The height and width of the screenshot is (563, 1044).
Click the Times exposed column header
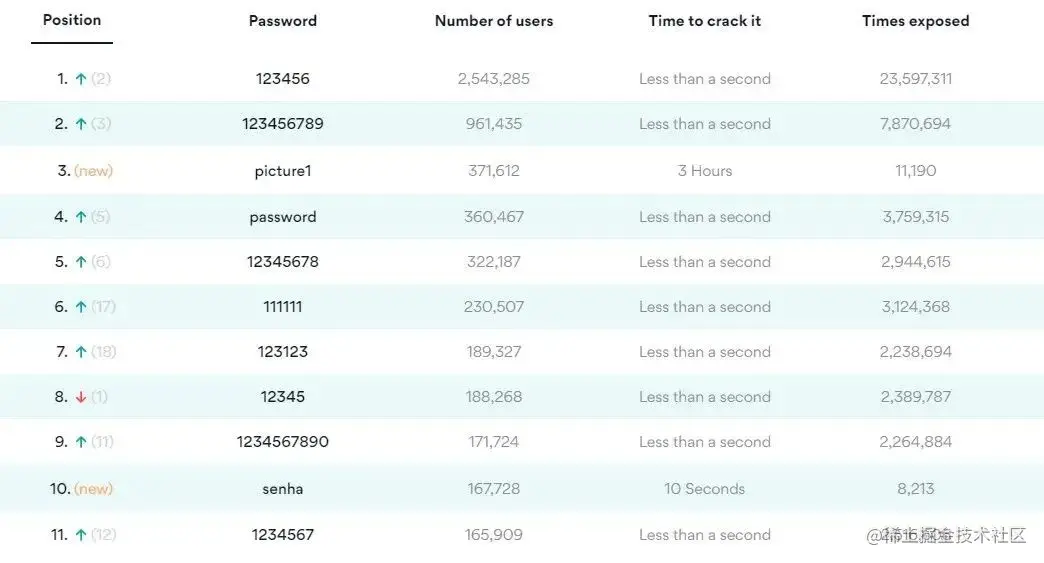[x=916, y=21]
